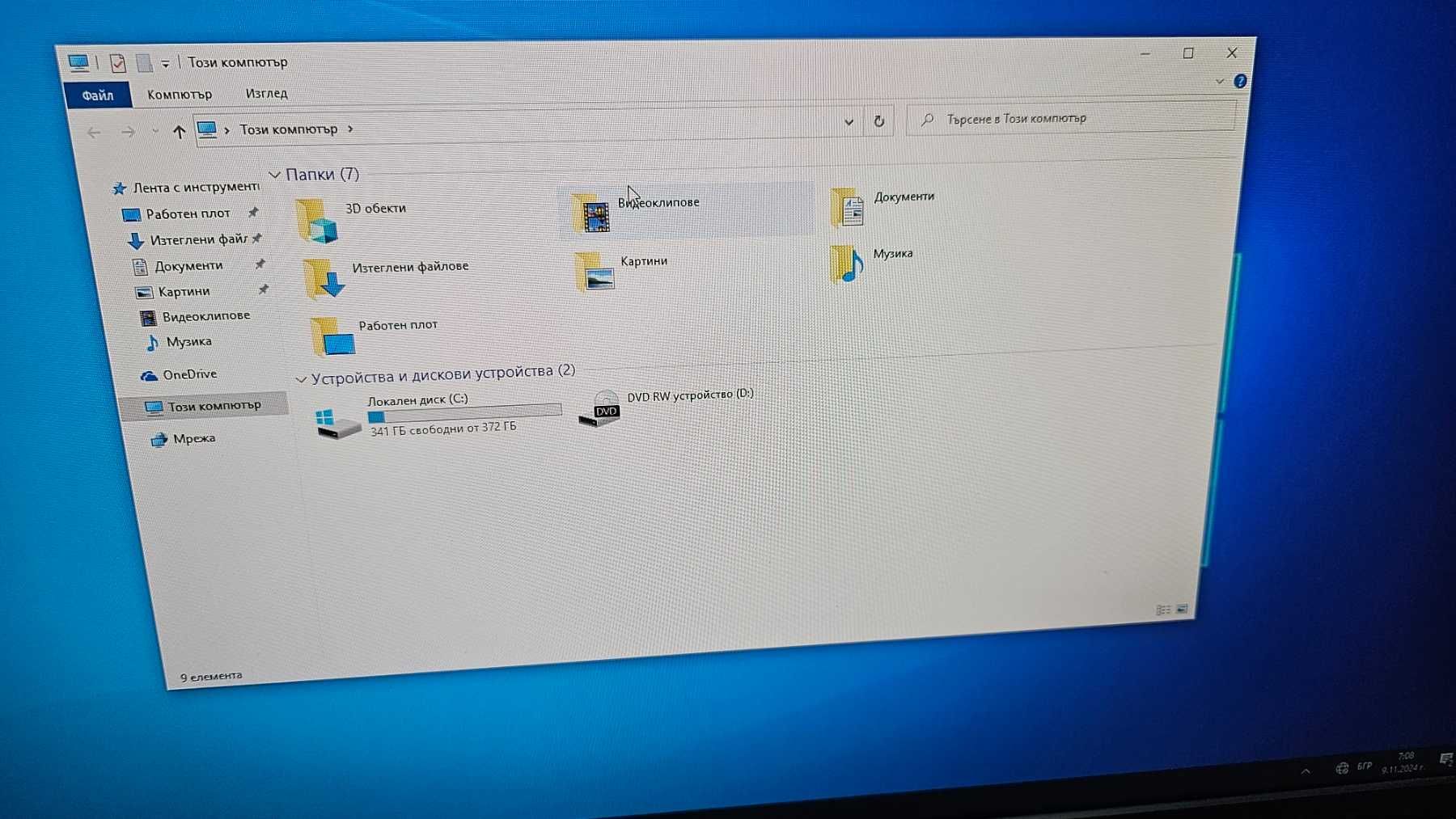Switch to details view icon
The height and width of the screenshot is (819, 1456).
[x=1163, y=610]
